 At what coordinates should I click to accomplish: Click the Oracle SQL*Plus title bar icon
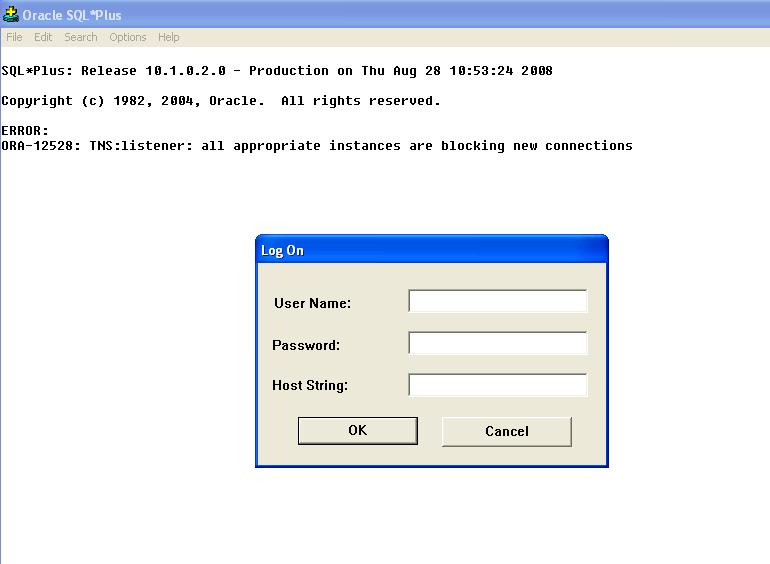tap(11, 15)
